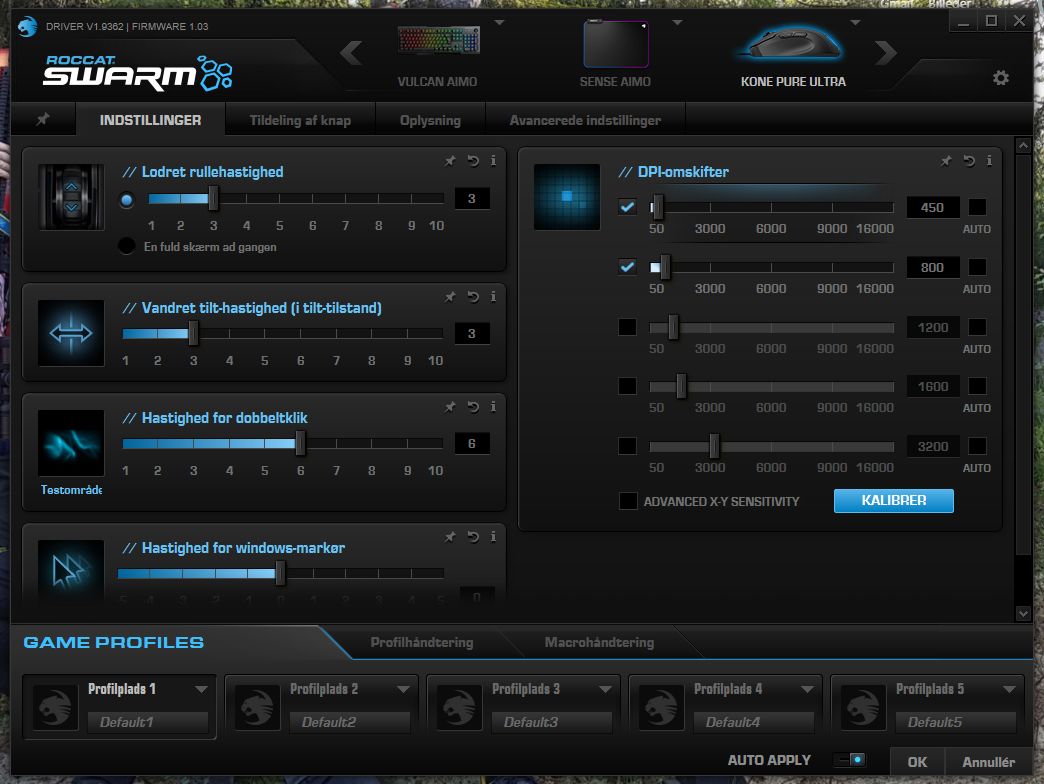Open Profilplads 5 dropdown arrow

click(1009, 689)
